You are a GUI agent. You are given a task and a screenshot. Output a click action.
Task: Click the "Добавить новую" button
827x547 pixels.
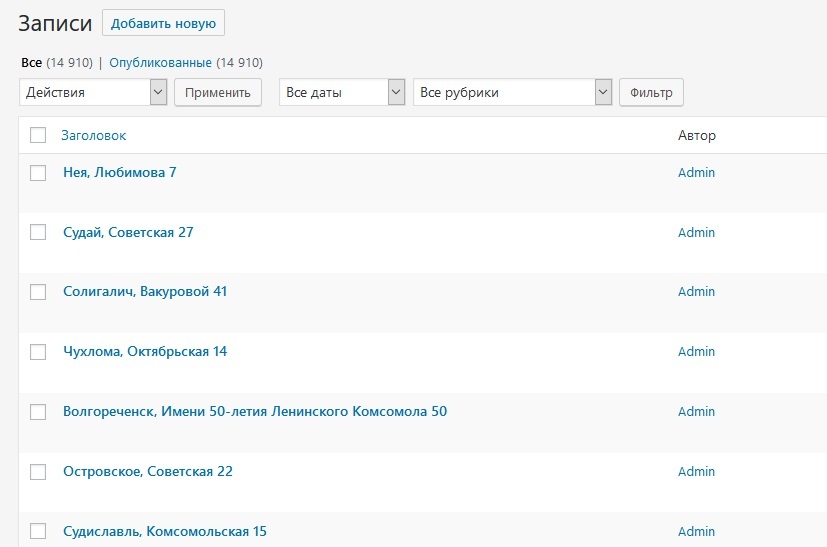(163, 23)
